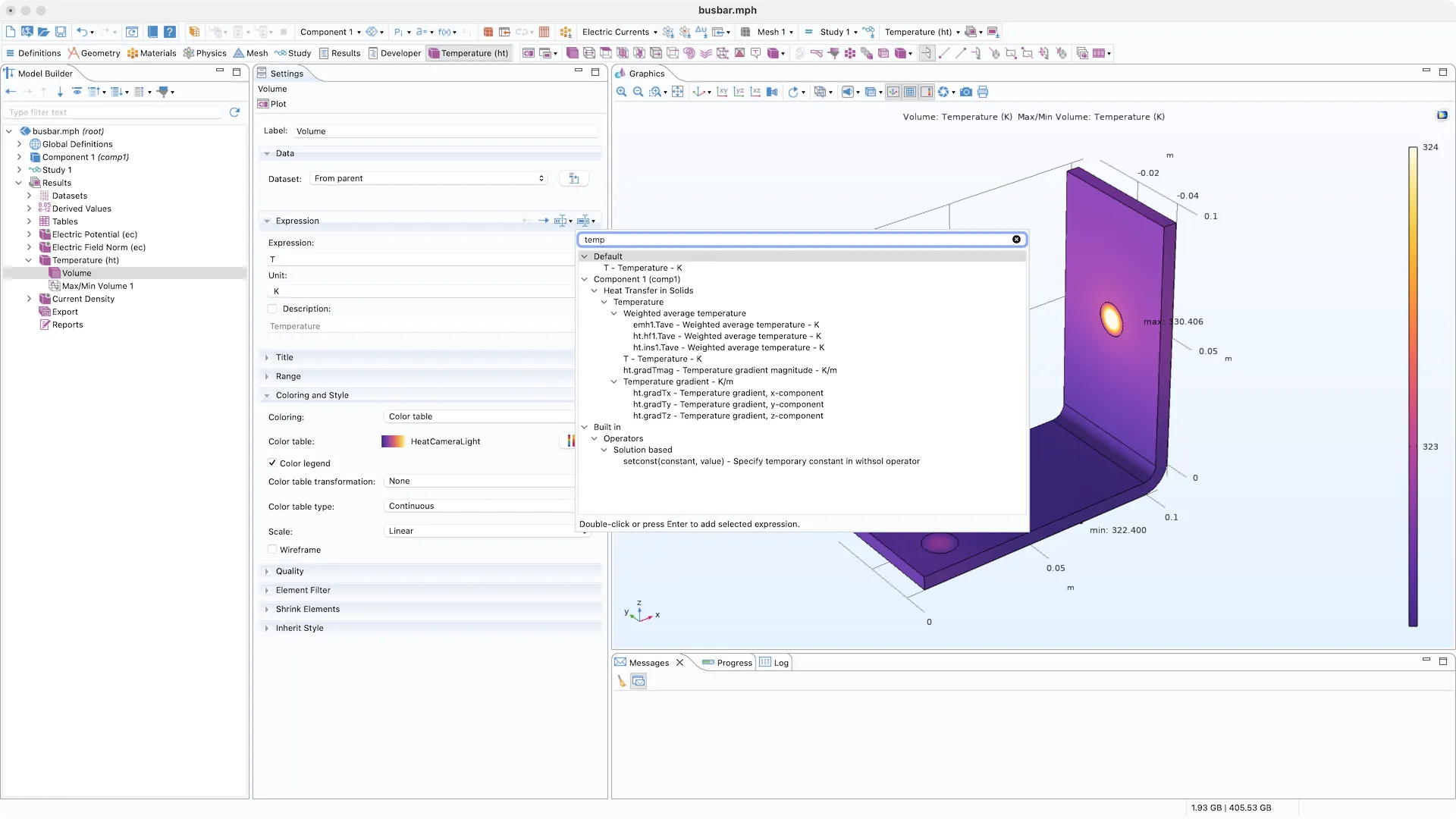This screenshot has height=819, width=1456.
Task: Enable the Wireframe checkbox
Action: click(272, 550)
